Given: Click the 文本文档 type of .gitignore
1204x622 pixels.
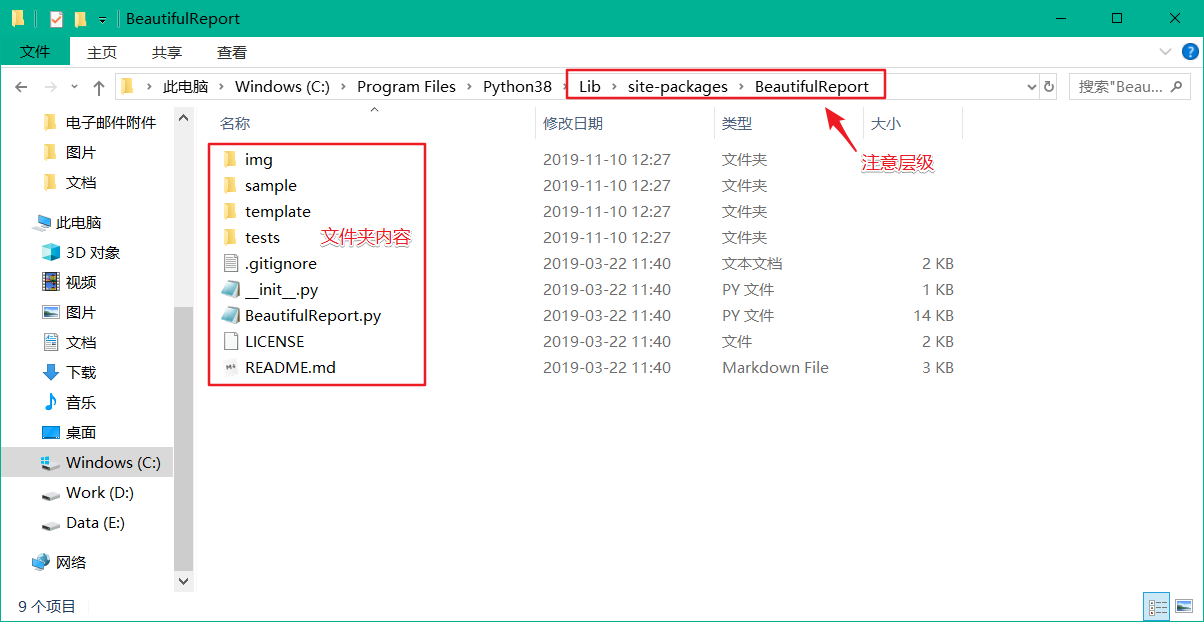Looking at the screenshot, I should (752, 263).
